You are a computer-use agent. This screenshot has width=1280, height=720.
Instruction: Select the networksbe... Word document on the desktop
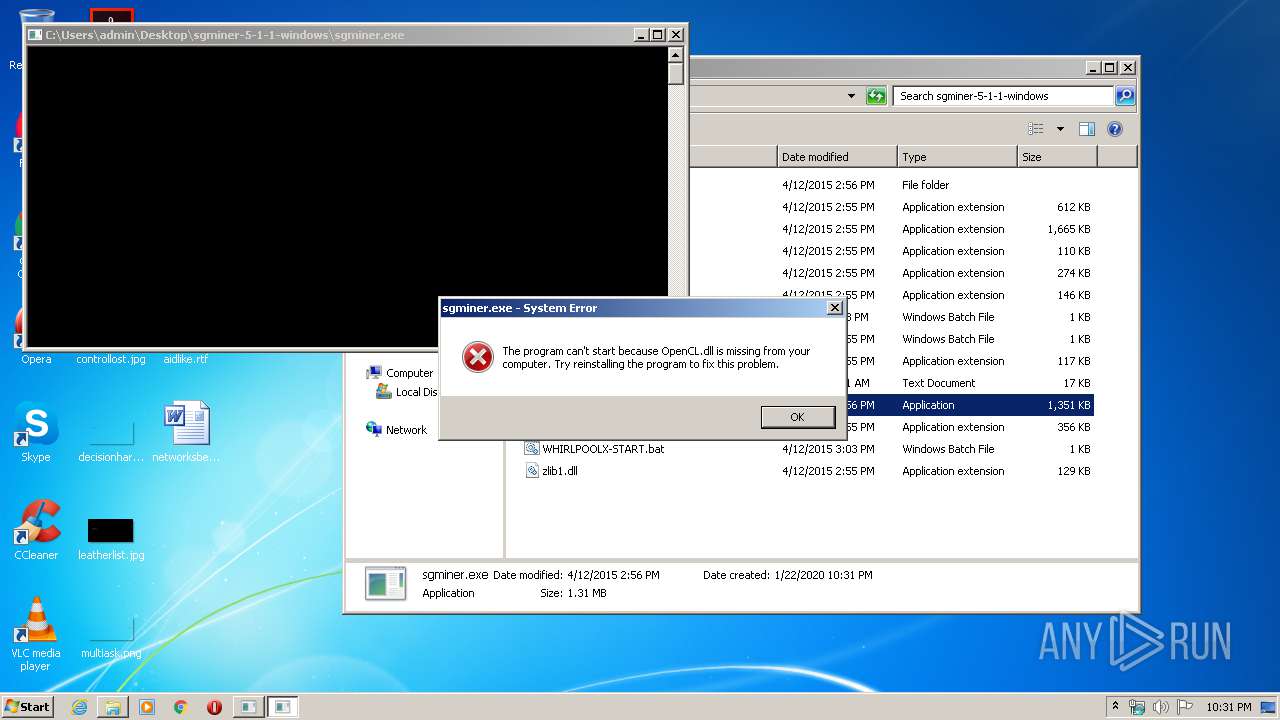pos(186,434)
